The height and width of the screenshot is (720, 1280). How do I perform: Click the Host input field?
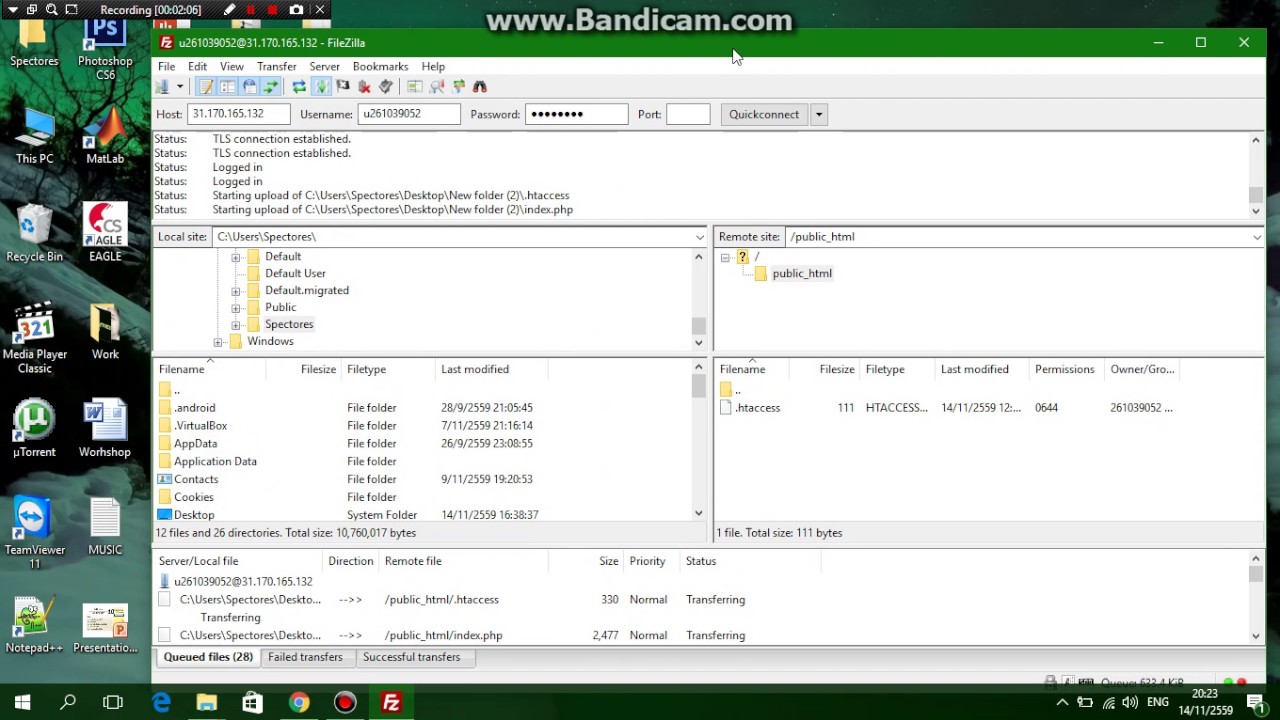point(238,114)
